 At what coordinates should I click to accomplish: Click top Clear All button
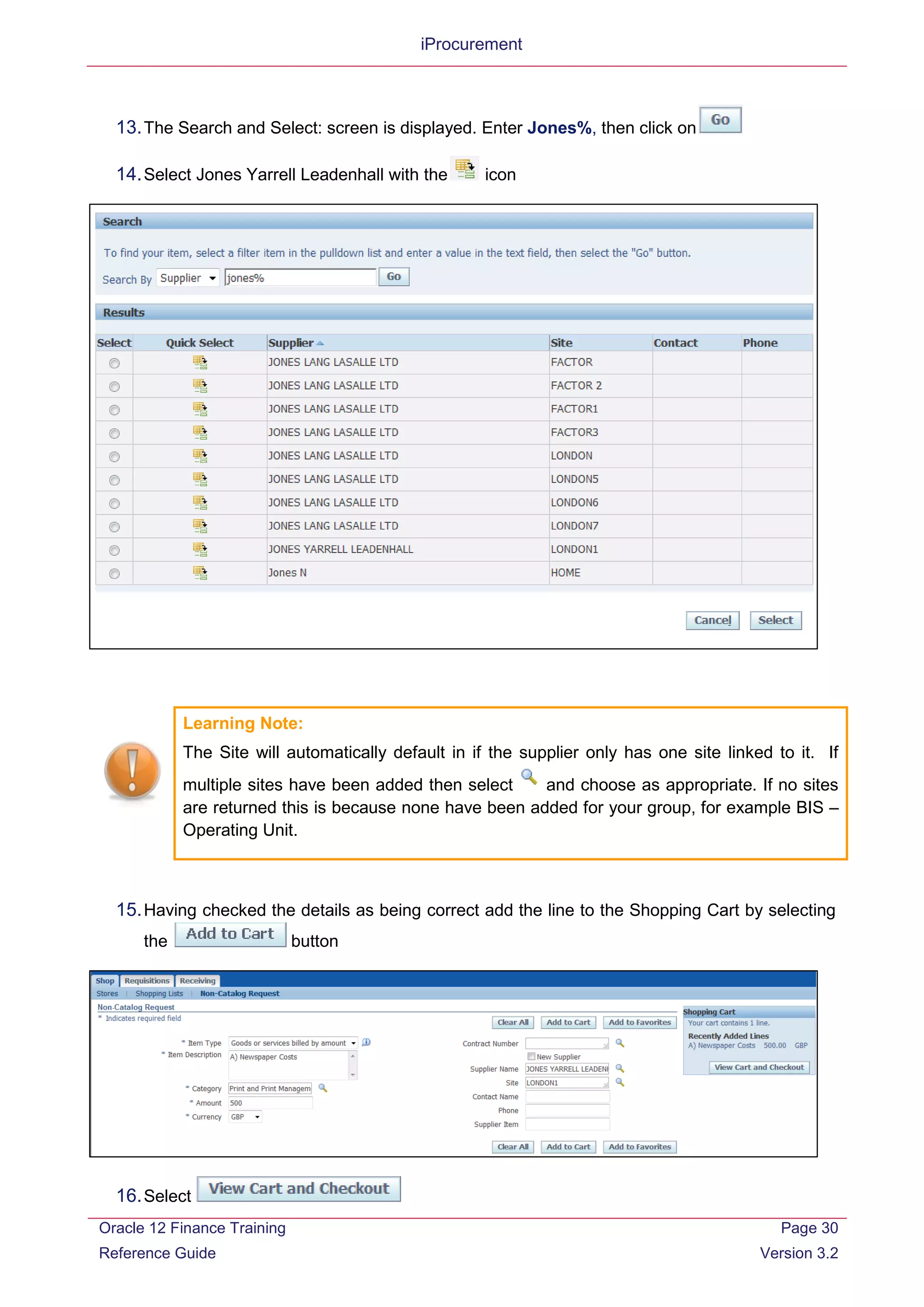(513, 1022)
